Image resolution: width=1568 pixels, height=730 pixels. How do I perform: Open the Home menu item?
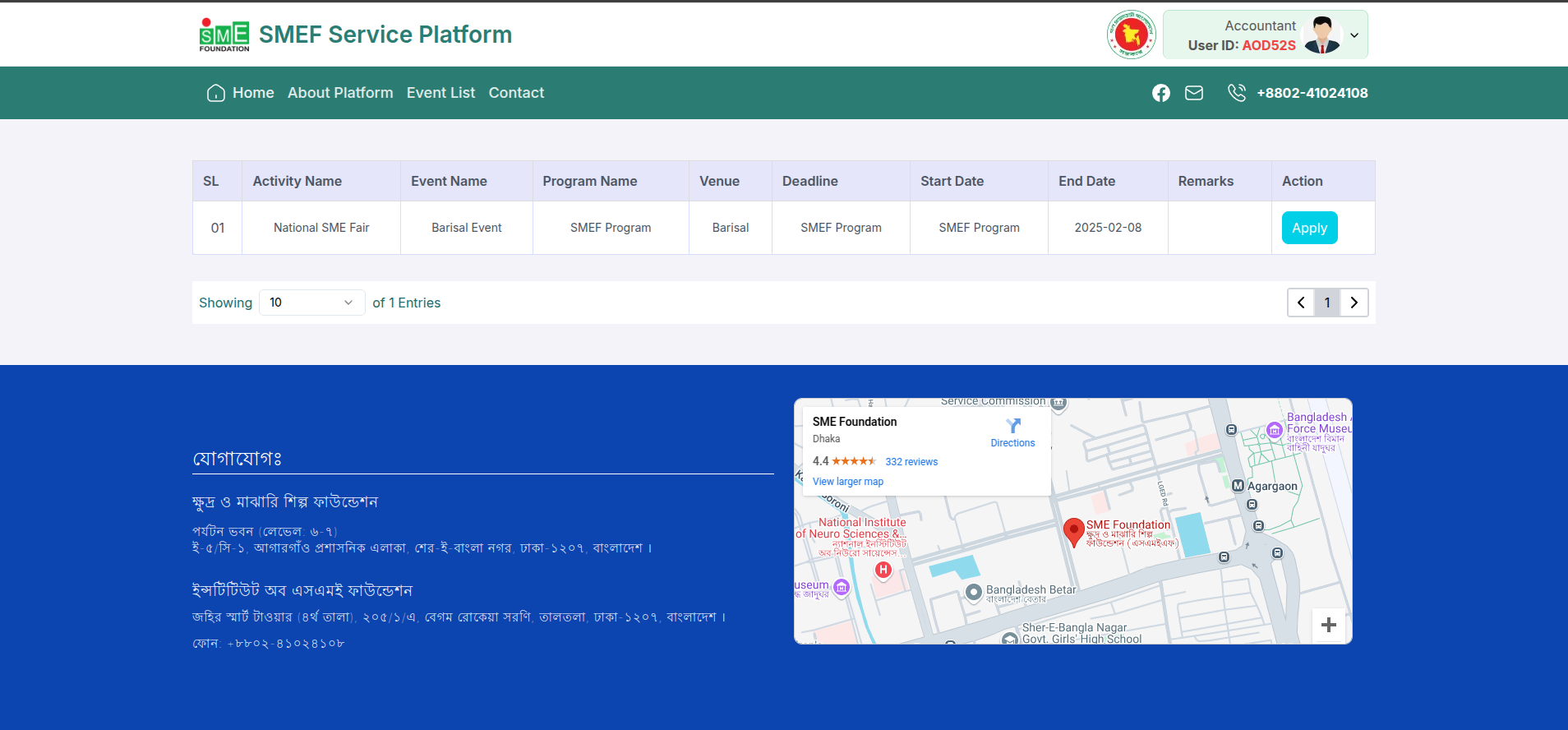(x=253, y=93)
